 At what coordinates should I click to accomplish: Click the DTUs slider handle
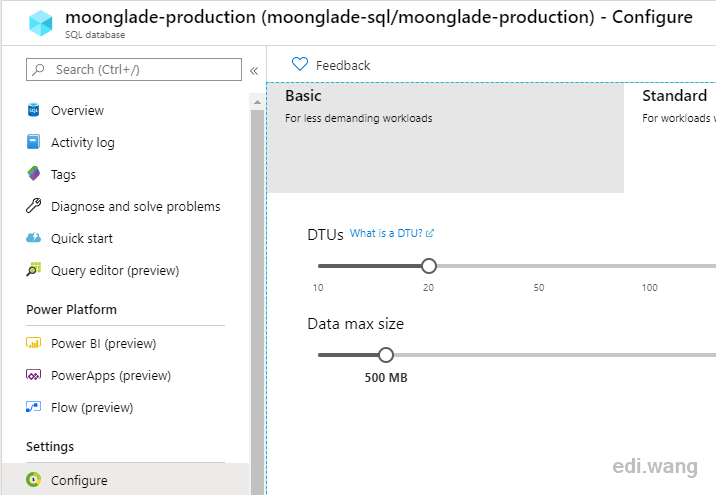pyautogui.click(x=429, y=266)
